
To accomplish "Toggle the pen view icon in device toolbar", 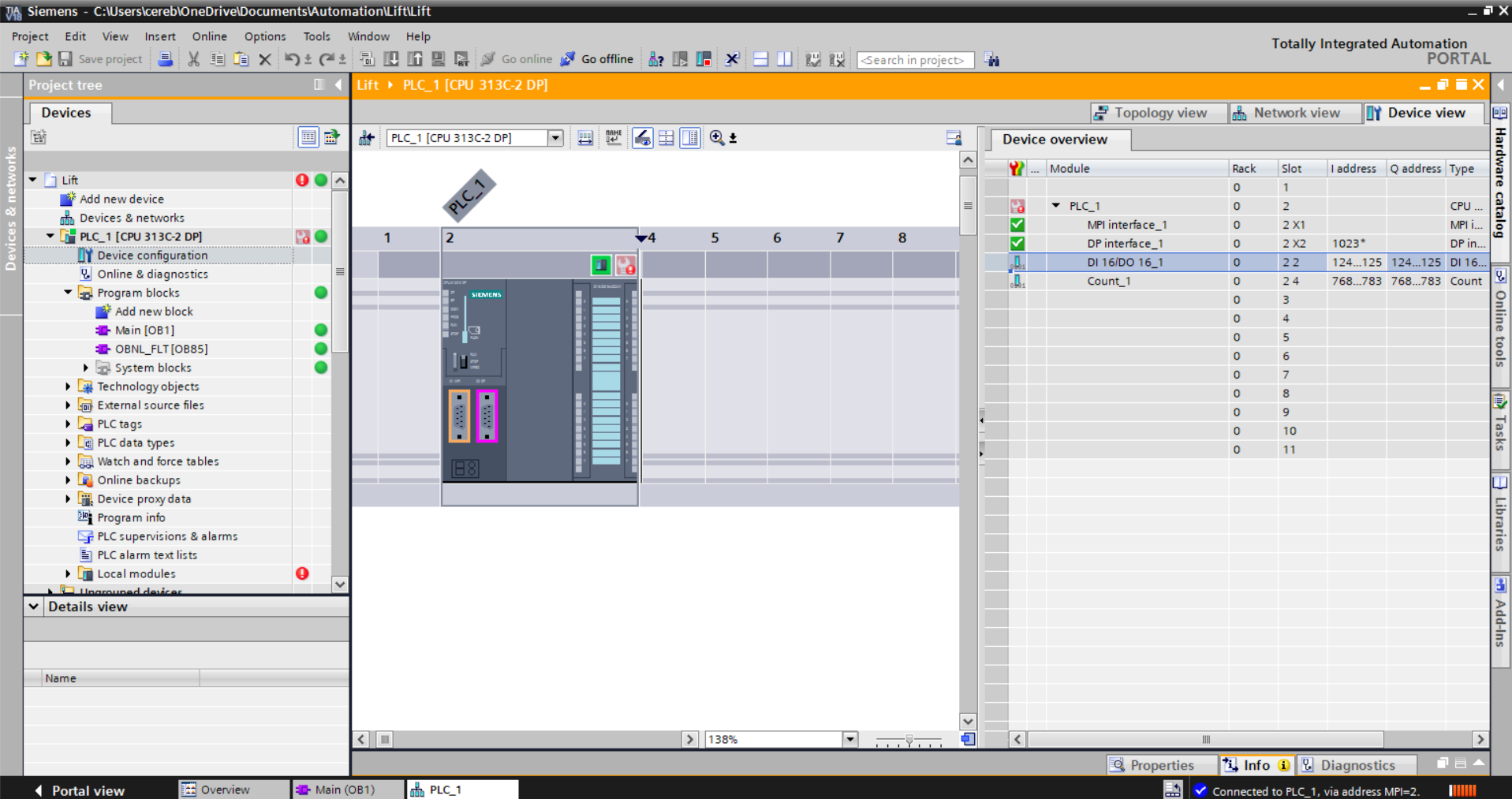I will click(642, 138).
